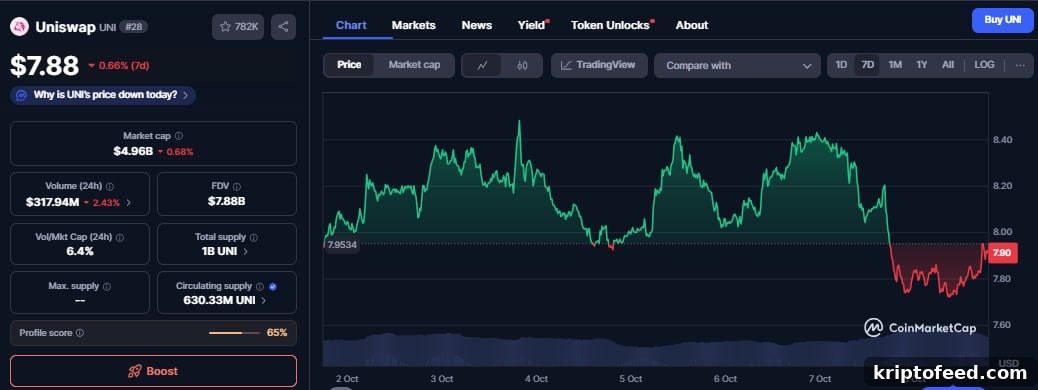
Task: Select the 7D time range
Action: (867, 65)
